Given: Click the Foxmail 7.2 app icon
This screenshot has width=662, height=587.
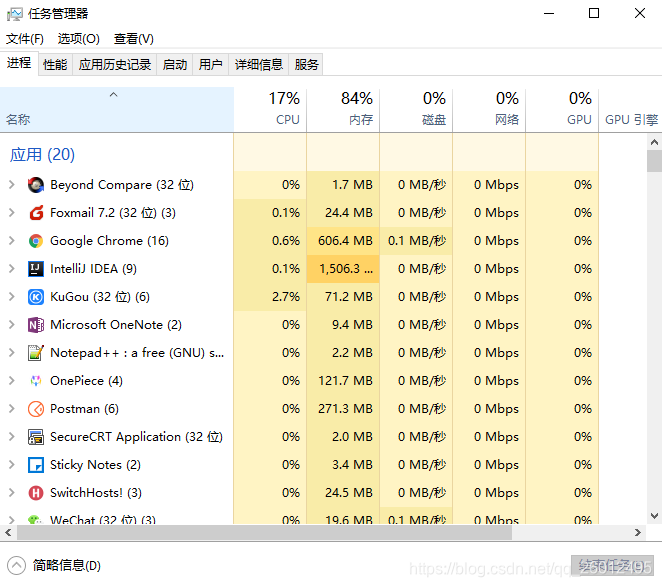Looking at the screenshot, I should pos(36,213).
